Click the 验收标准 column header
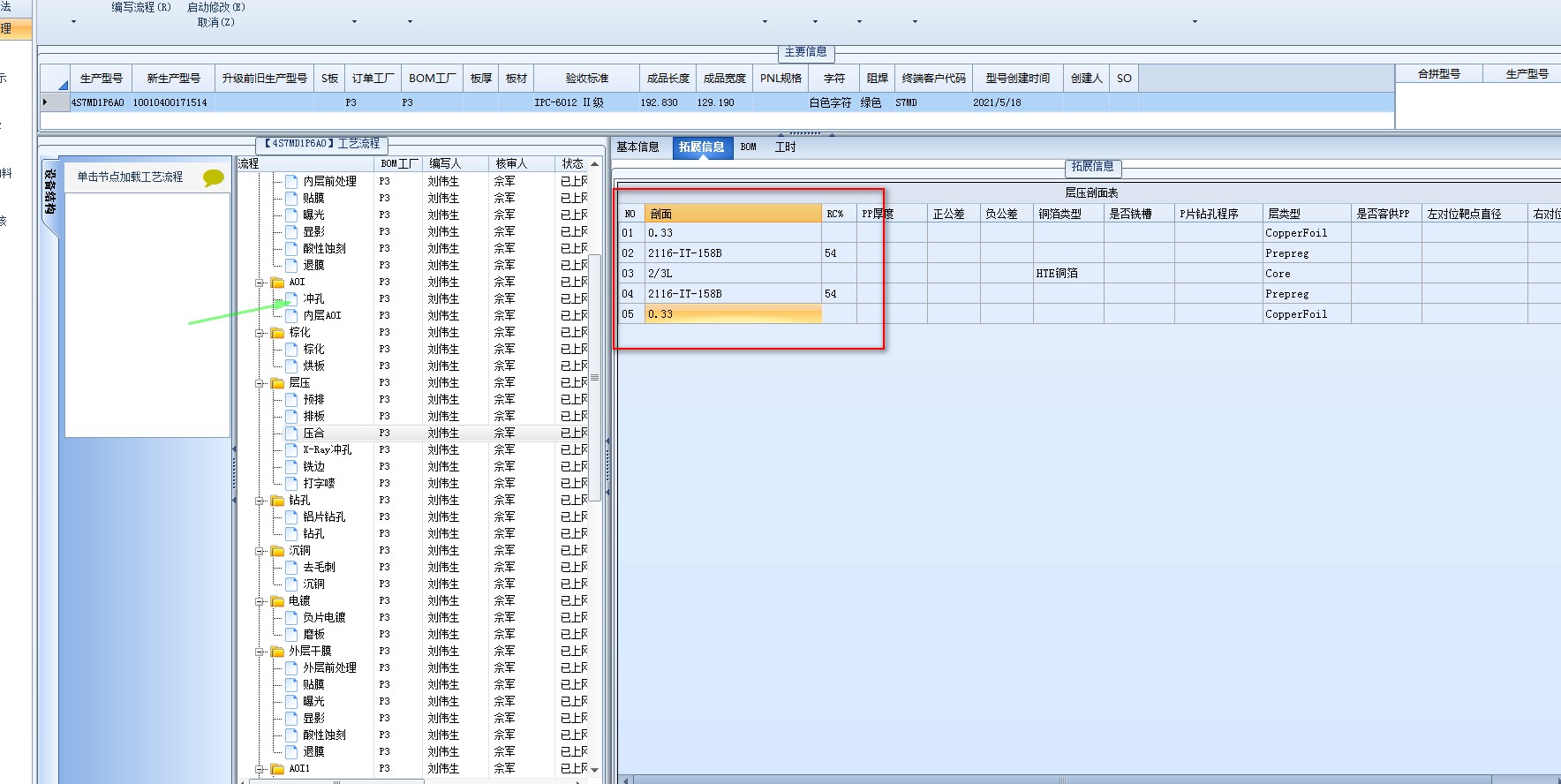The height and width of the screenshot is (784, 1561). pos(587,78)
